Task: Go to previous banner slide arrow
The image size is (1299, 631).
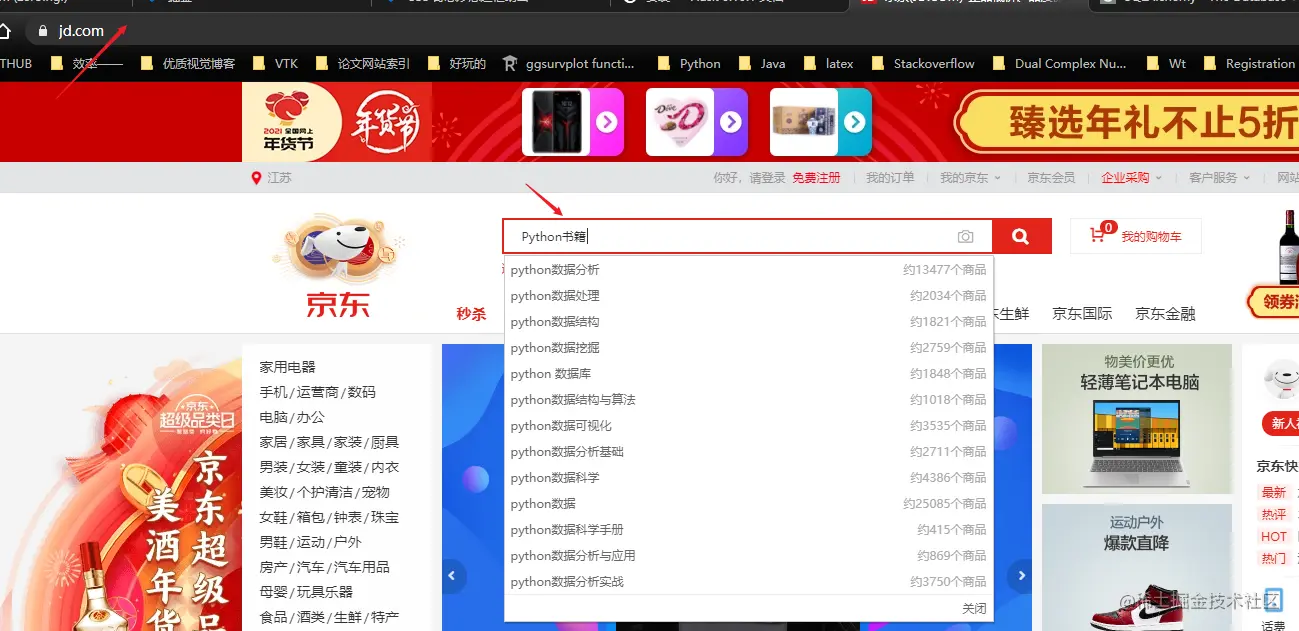Action: 453,575
